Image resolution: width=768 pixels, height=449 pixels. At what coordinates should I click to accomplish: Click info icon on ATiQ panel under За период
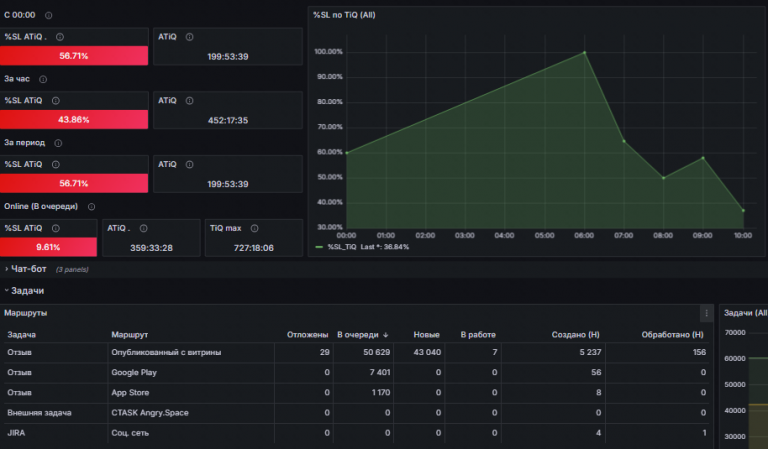click(x=190, y=165)
